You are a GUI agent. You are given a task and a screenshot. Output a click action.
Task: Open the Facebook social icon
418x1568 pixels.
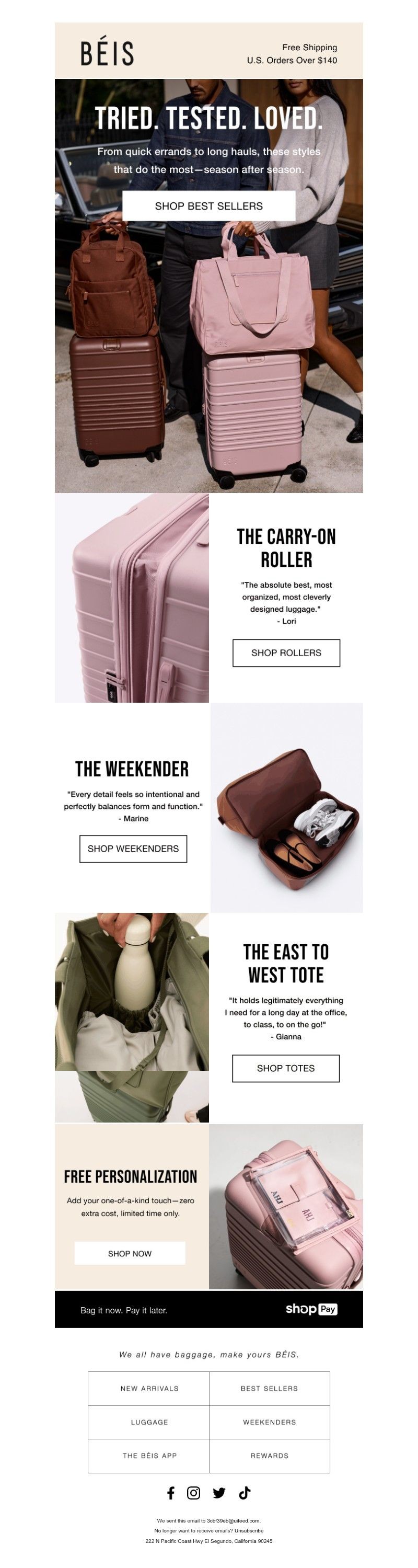[171, 1493]
